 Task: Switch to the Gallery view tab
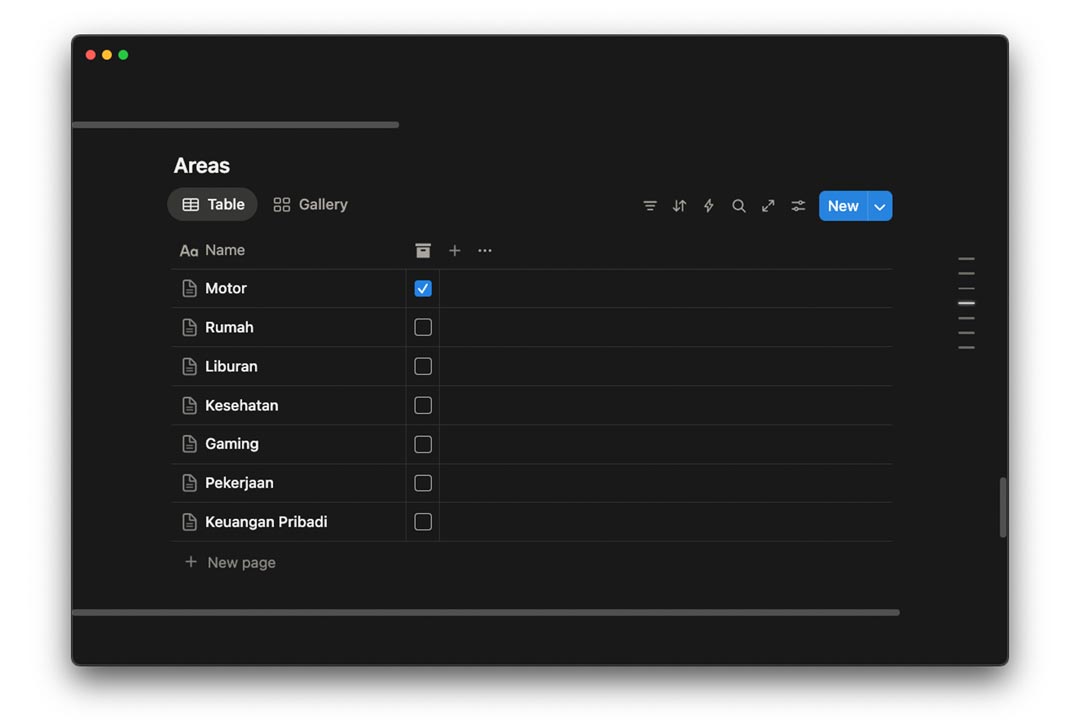point(311,205)
